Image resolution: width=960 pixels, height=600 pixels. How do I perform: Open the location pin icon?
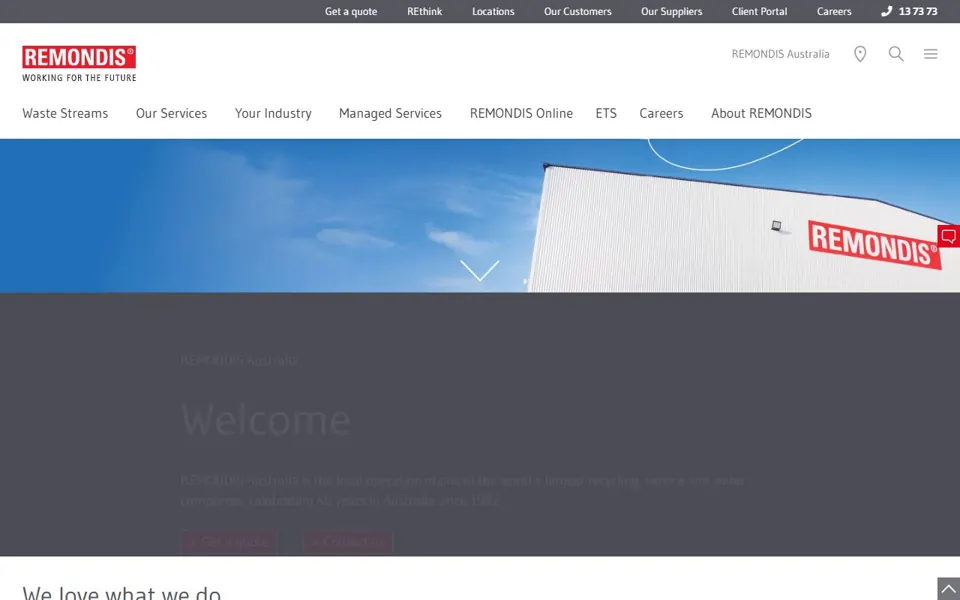(860, 54)
